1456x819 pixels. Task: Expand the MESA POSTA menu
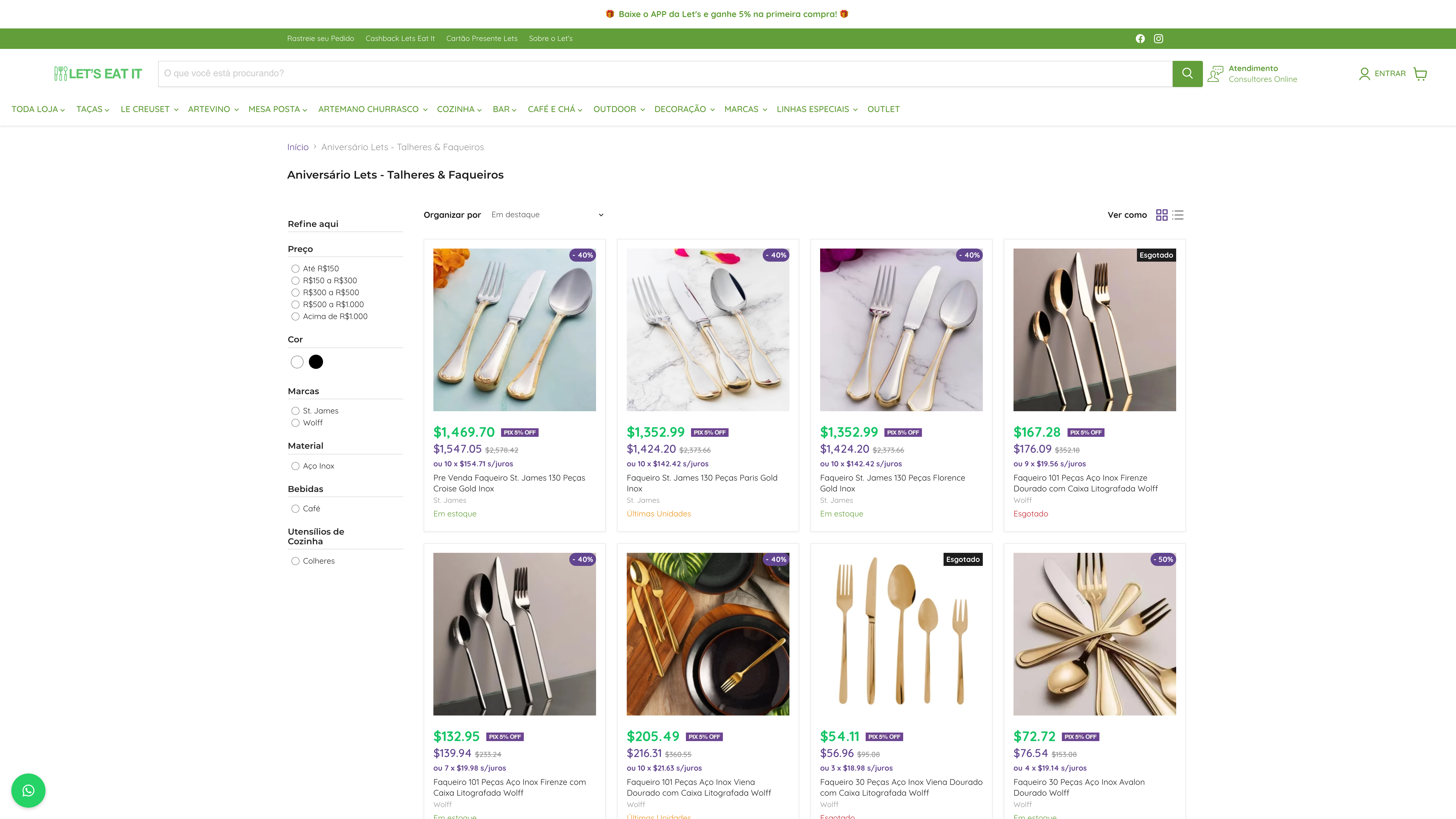coord(278,109)
